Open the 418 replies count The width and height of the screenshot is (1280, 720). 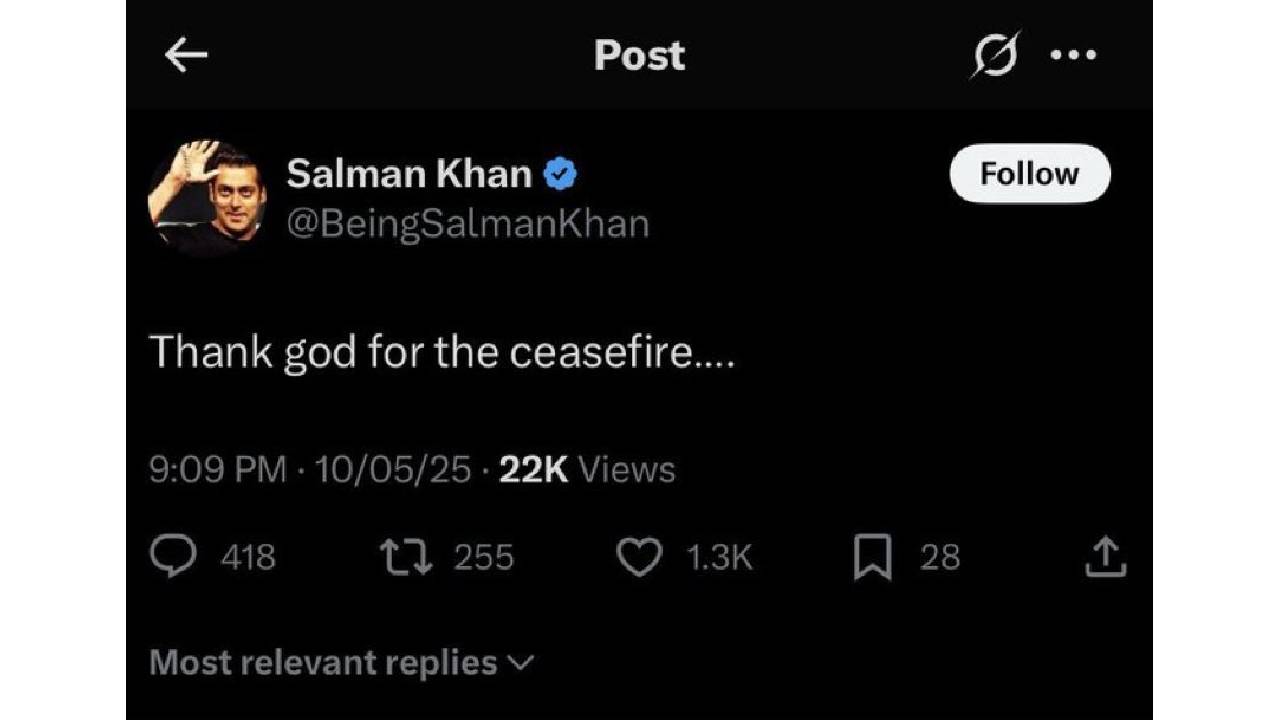pyautogui.click(x=248, y=557)
